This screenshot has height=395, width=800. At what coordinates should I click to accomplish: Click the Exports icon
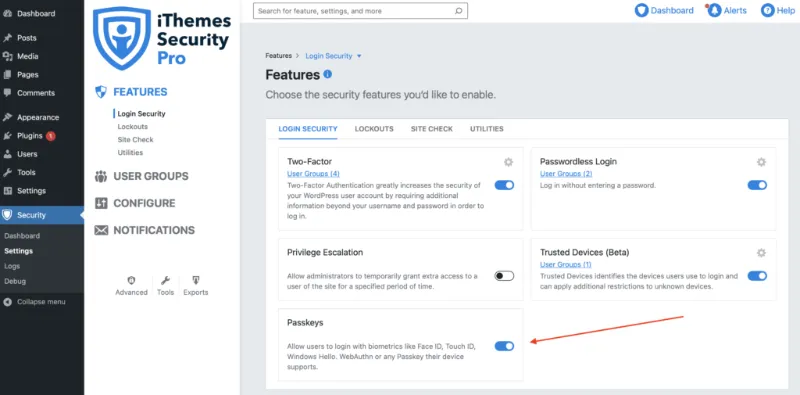(195, 280)
